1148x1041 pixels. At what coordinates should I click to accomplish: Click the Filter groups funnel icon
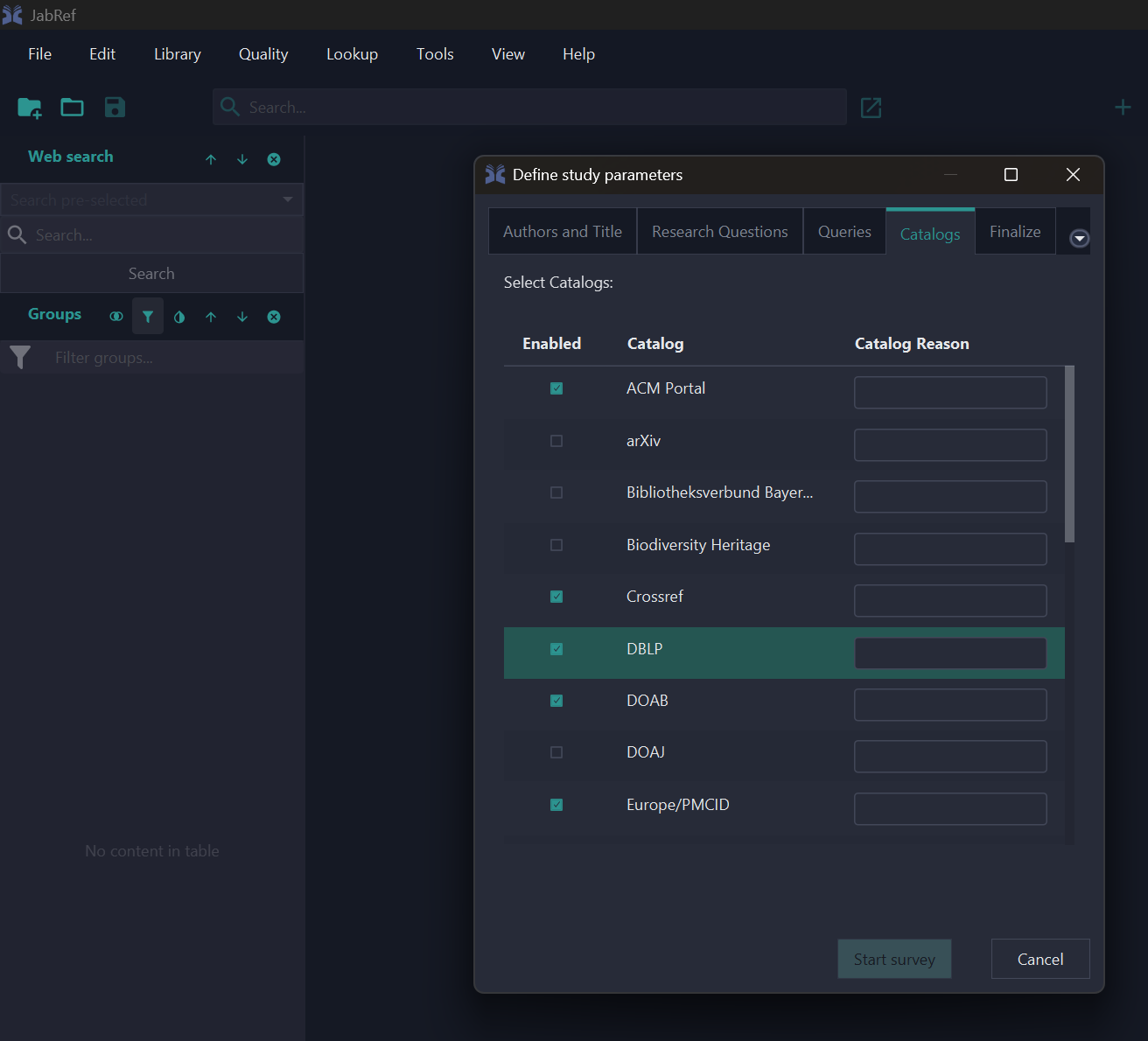point(20,357)
